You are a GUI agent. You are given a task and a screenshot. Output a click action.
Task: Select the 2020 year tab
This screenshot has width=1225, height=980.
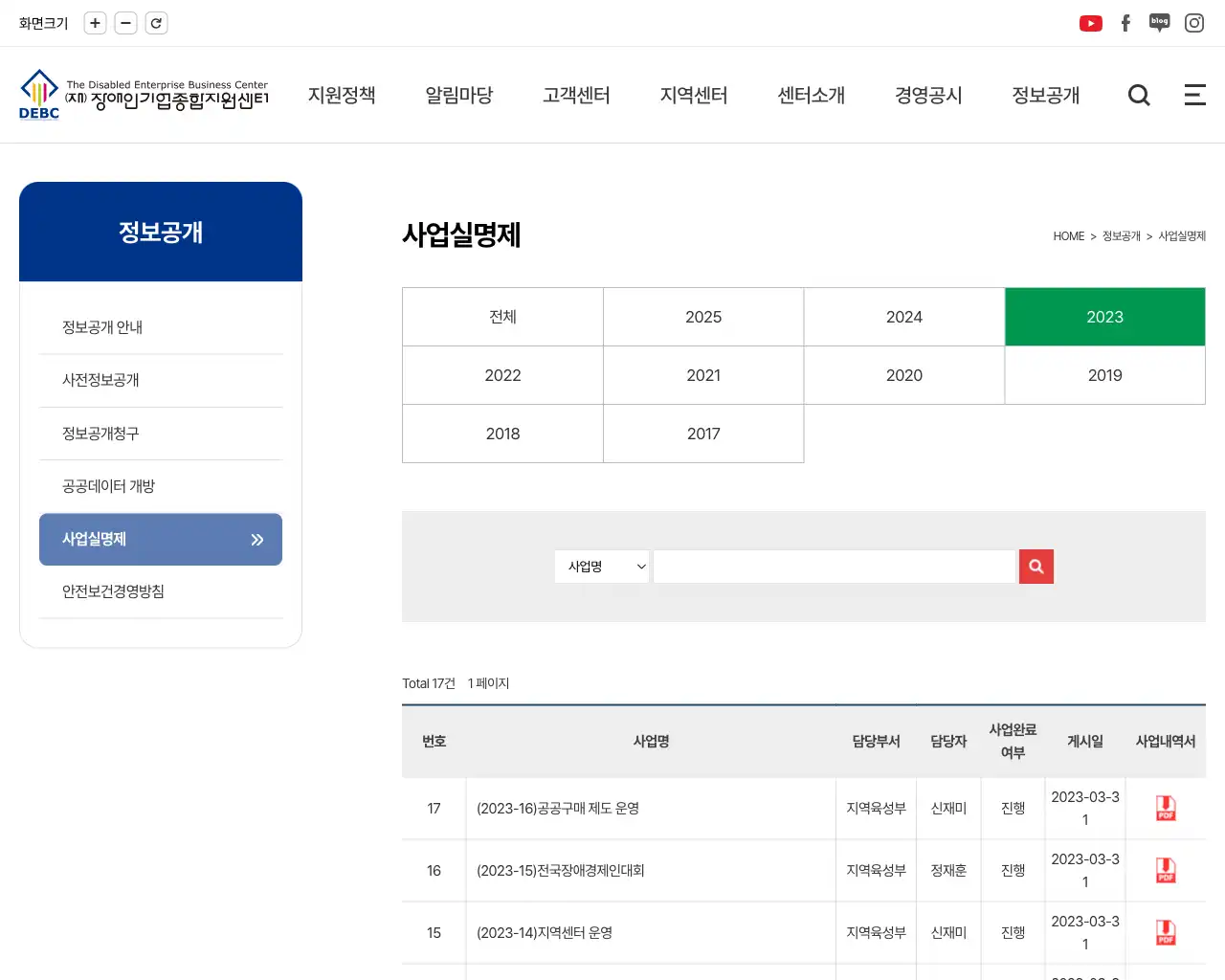tap(904, 375)
